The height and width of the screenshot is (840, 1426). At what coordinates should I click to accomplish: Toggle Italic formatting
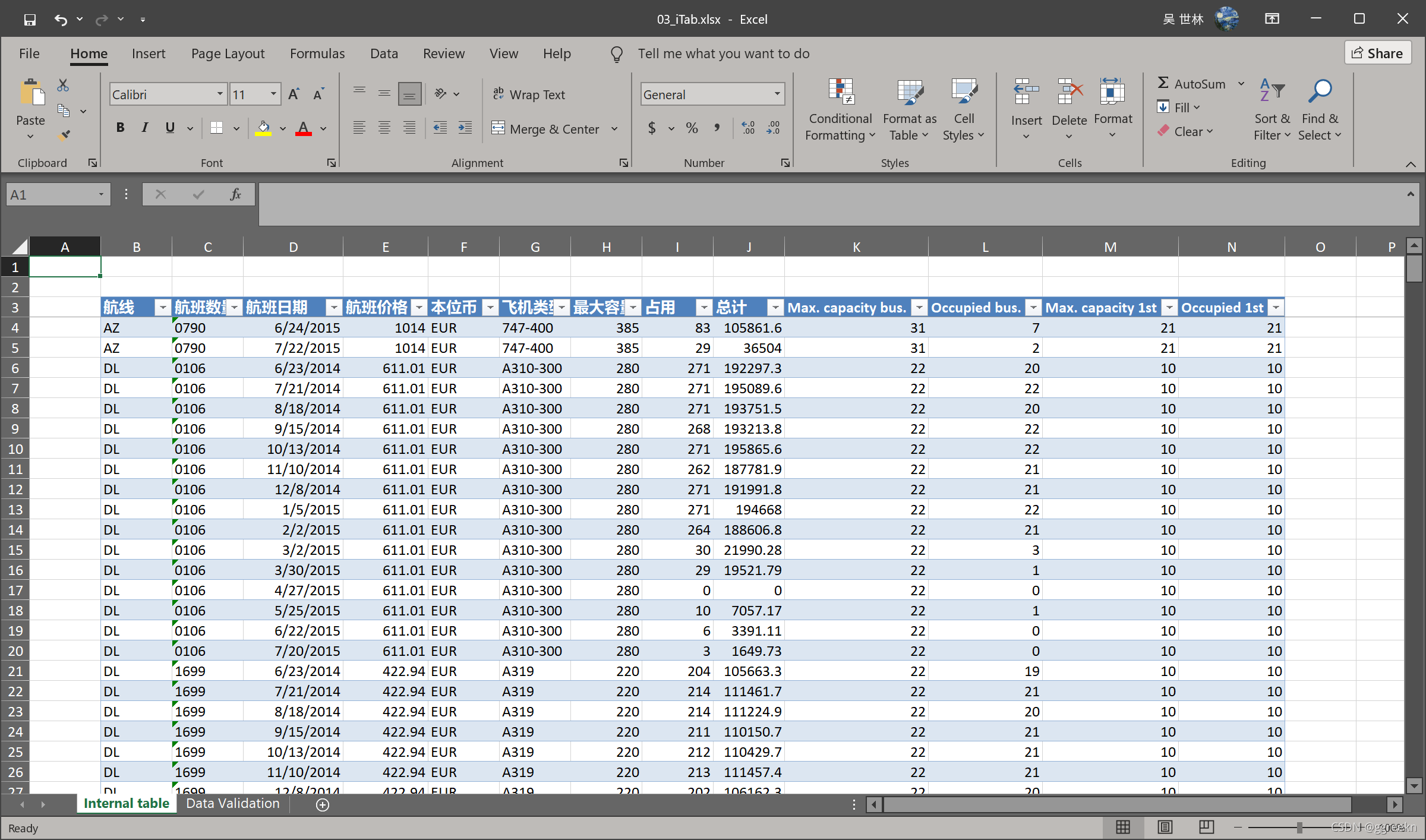(x=145, y=128)
